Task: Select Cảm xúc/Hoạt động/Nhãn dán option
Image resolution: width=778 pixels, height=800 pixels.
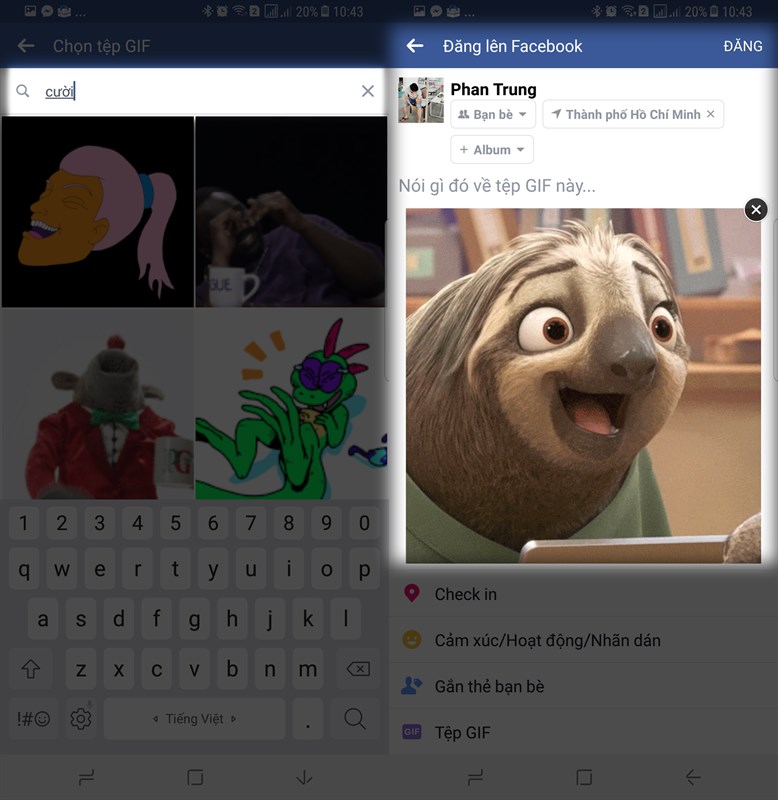Action: (x=583, y=640)
